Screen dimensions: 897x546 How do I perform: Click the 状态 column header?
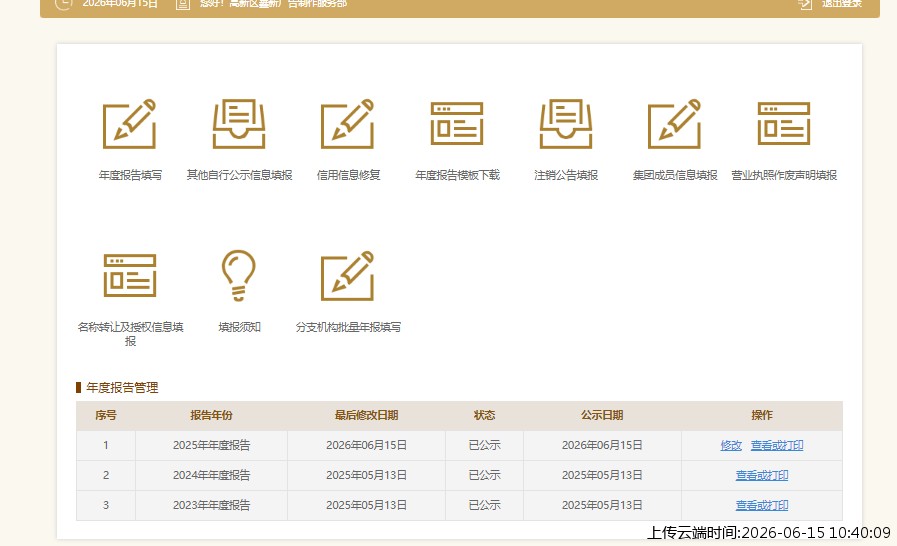(x=484, y=416)
